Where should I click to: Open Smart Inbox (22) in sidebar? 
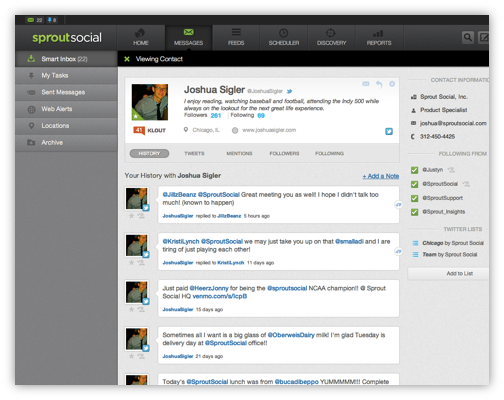tap(66, 59)
